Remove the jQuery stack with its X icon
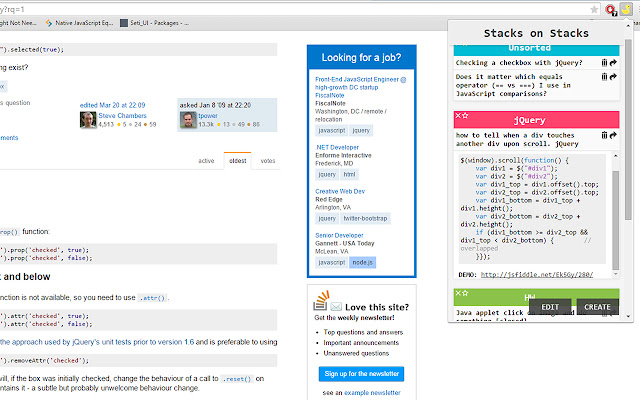Screen dimensions: 640x400 458,116
